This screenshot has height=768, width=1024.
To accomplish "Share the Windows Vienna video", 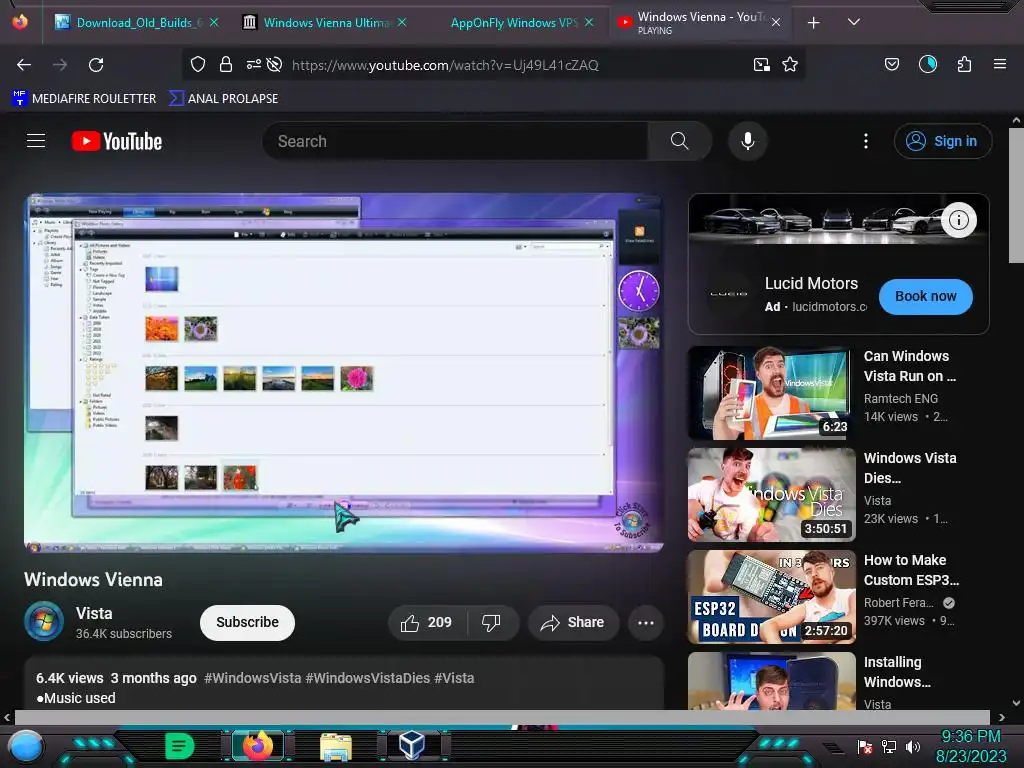I will coord(572,622).
